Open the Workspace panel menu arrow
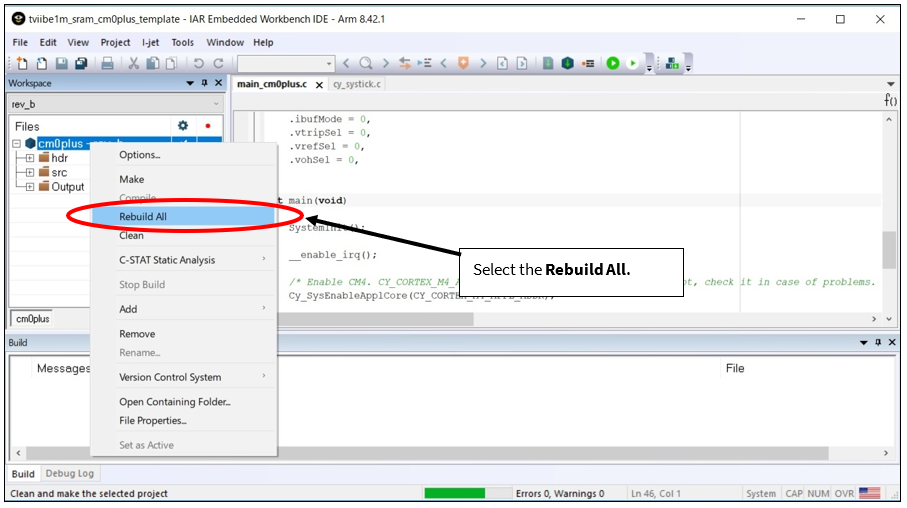The height and width of the screenshot is (508, 907). (190, 83)
